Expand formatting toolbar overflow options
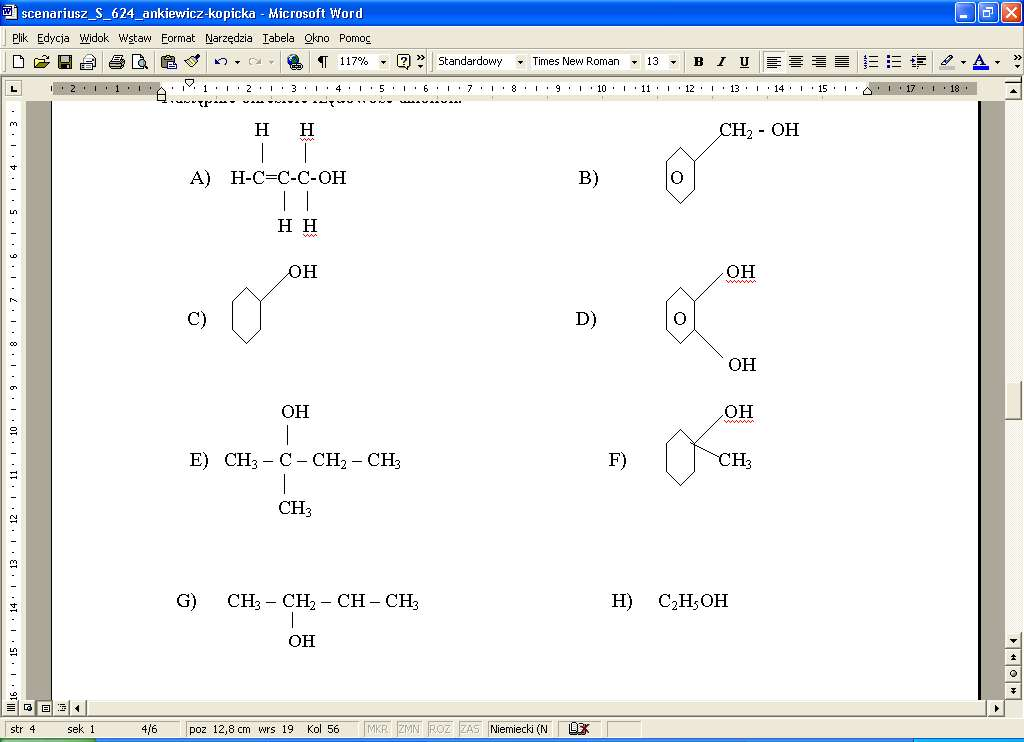The image size is (1024, 742). pyautogui.click(x=1016, y=61)
